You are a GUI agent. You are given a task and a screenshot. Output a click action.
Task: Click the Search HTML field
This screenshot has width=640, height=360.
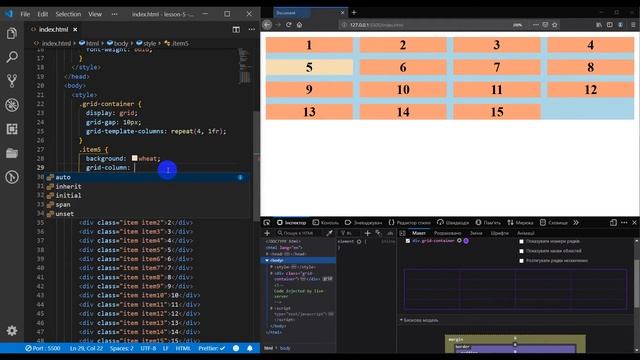298,233
